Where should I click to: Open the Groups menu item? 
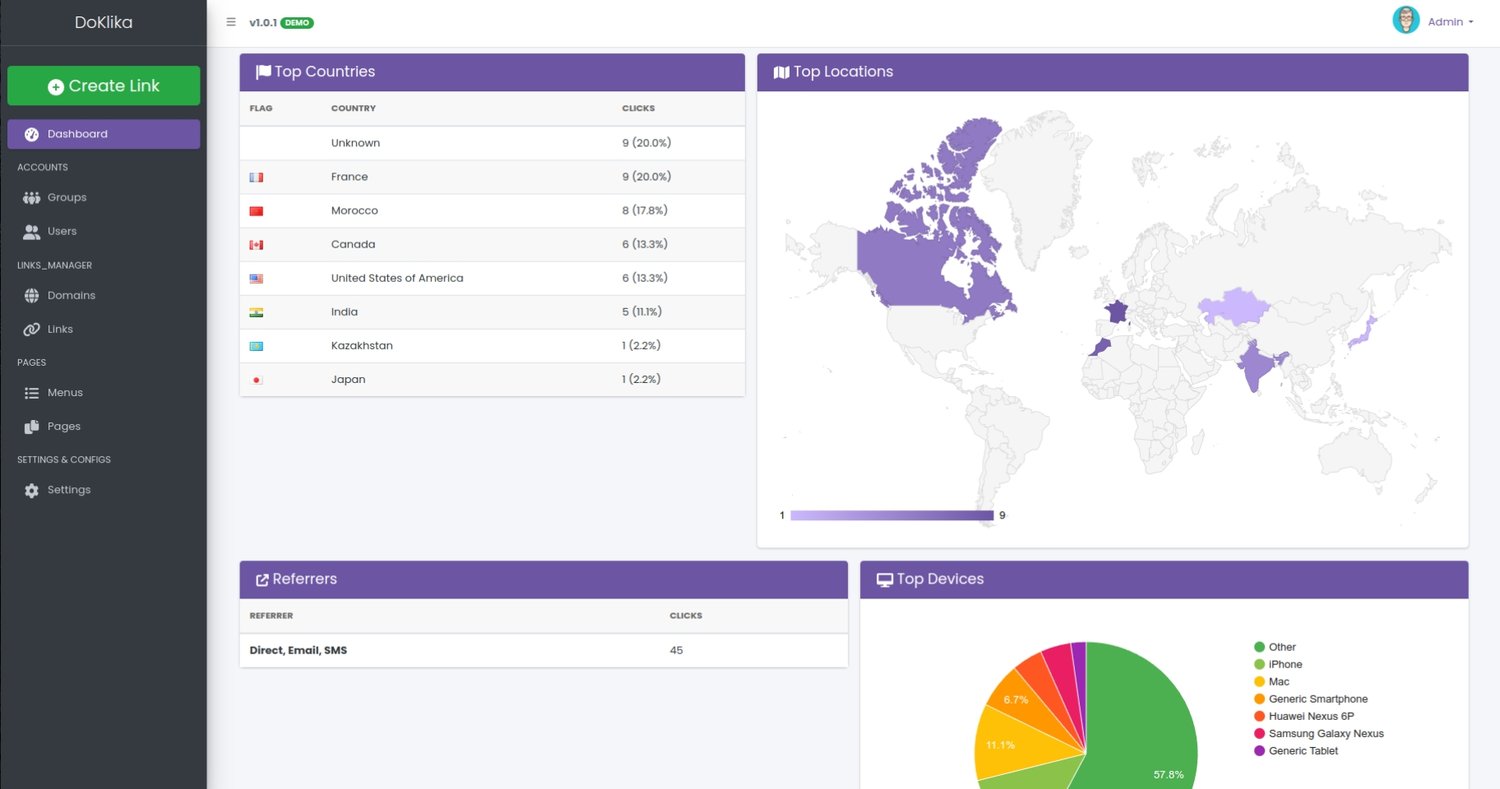[x=103, y=198]
